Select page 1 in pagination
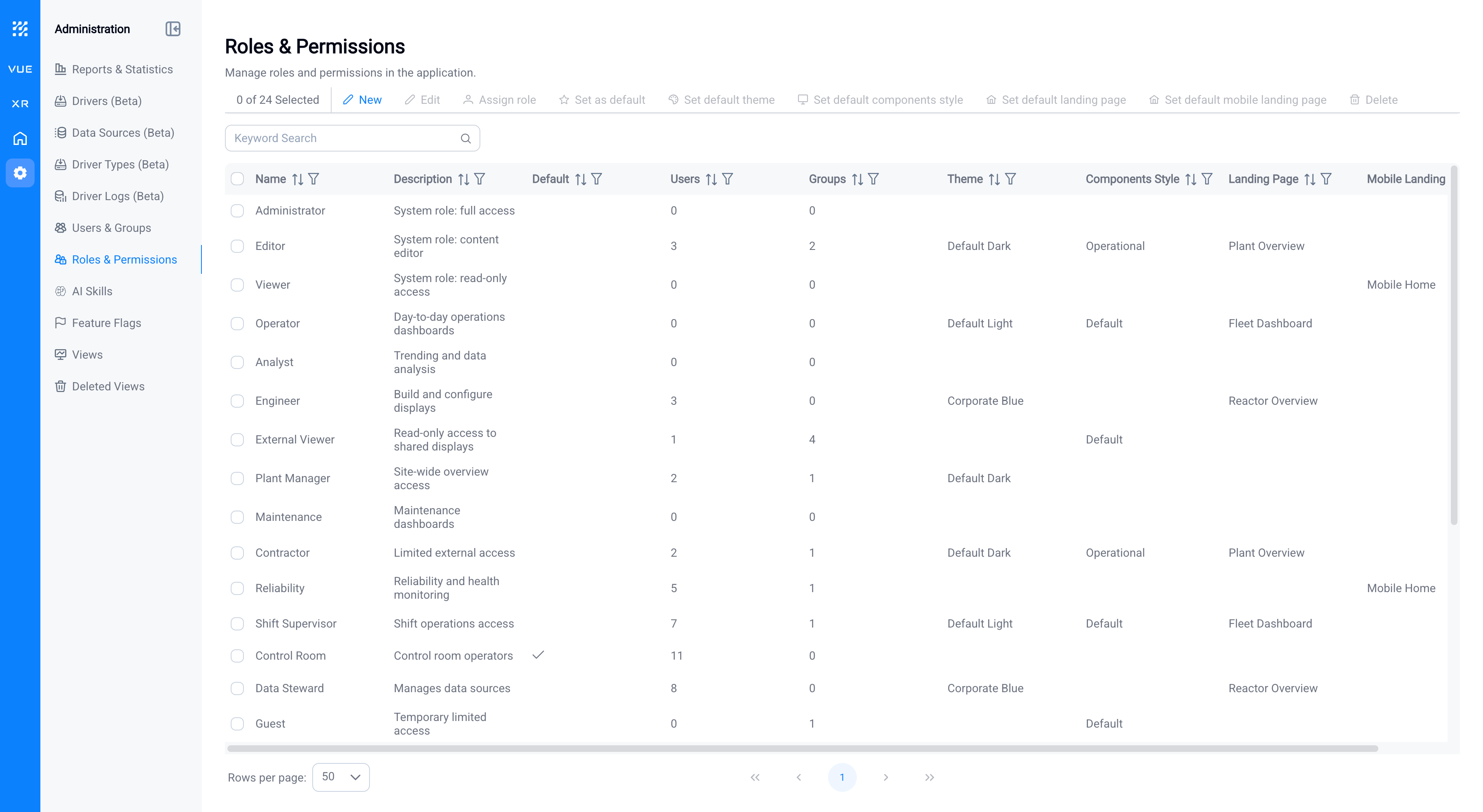Viewport: 1483px width, 812px height. pyautogui.click(x=842, y=777)
